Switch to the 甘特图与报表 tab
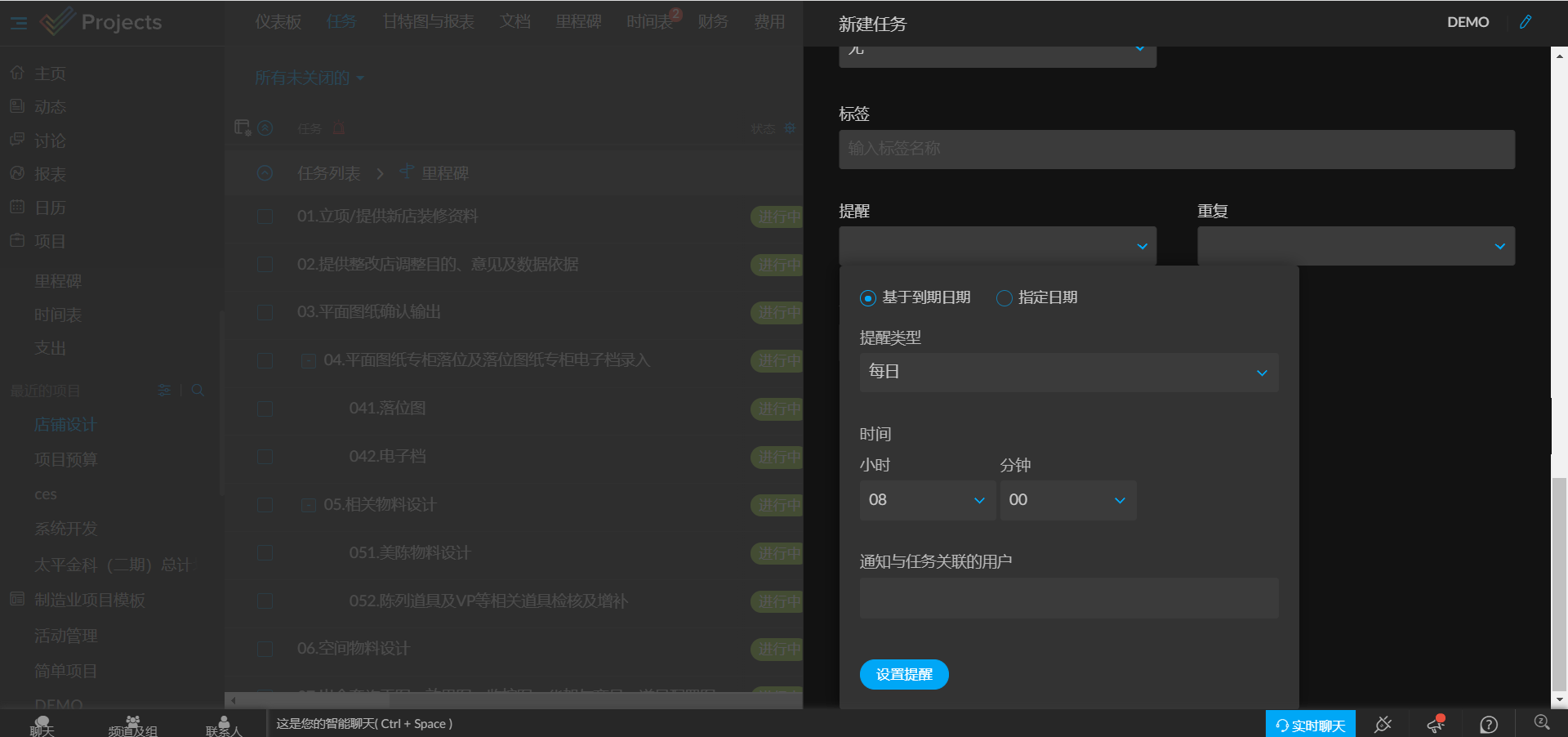 [x=429, y=22]
